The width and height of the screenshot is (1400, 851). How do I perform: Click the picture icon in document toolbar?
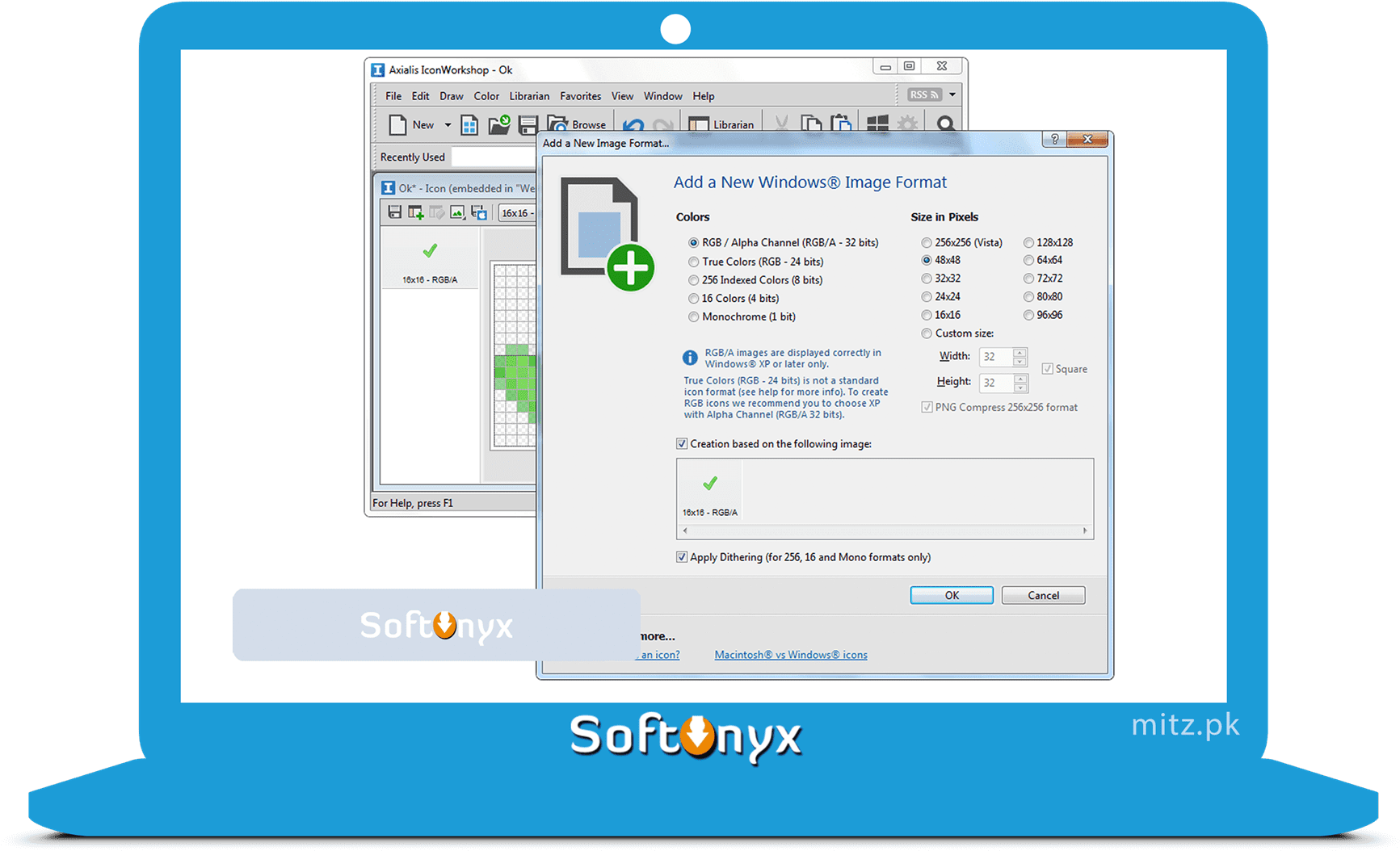[x=457, y=212]
